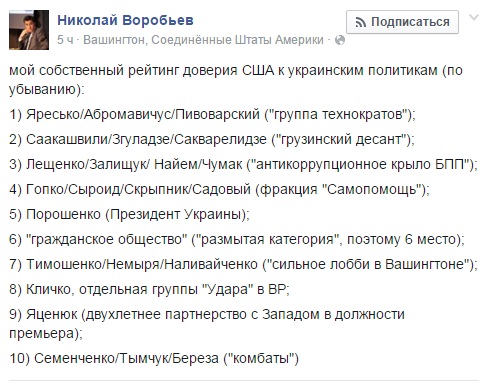Viewport: 489px width, 384px height.
Task: Click the intro sentence about рейтинг доверия США
Action: [x=236, y=80]
